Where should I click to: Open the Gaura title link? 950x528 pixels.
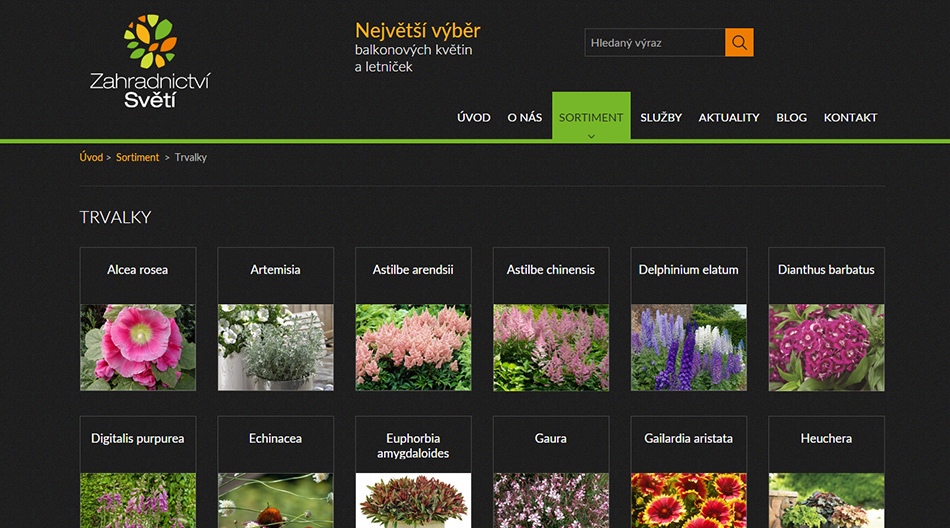[551, 438]
